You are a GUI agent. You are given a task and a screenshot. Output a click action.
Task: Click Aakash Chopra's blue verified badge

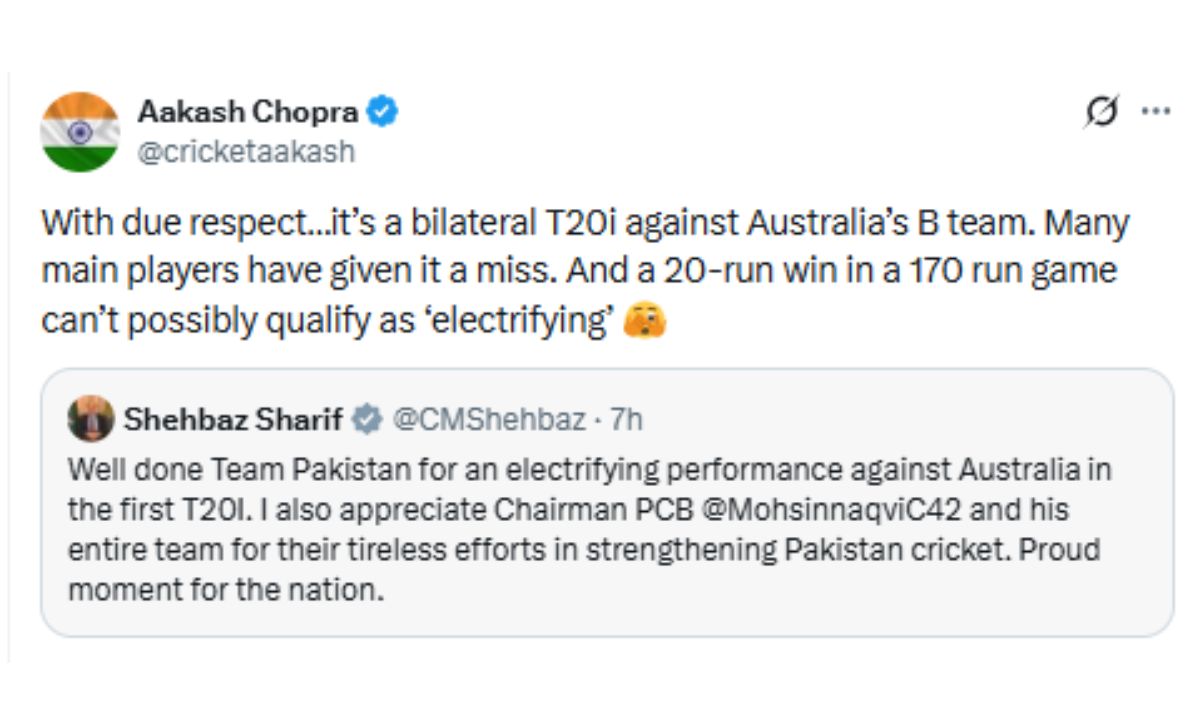pos(382,112)
